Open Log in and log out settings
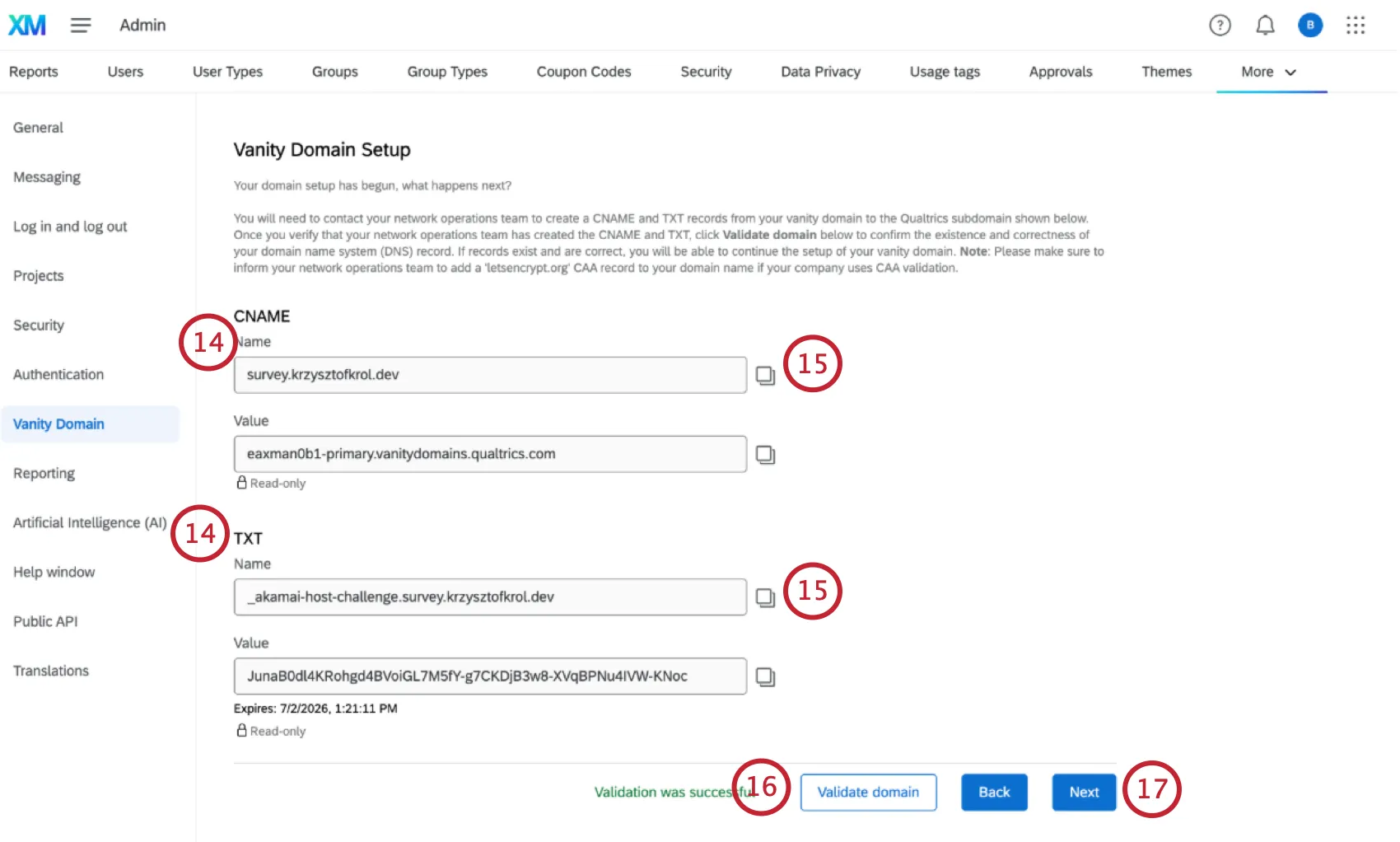 click(70, 227)
